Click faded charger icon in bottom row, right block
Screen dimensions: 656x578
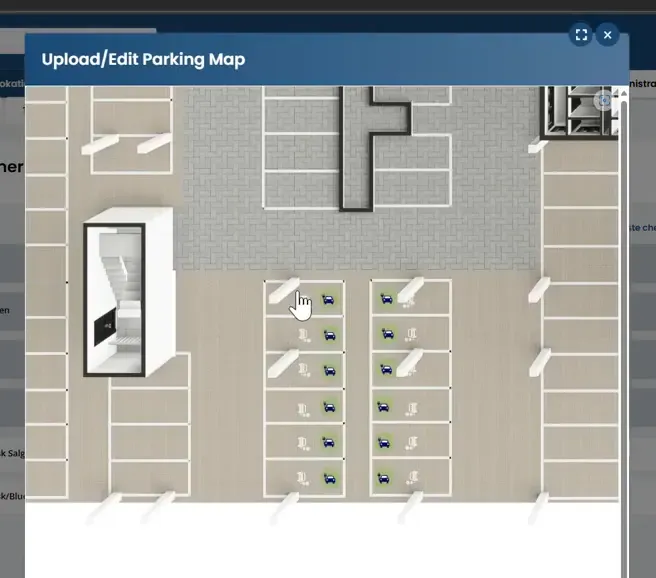point(412,478)
